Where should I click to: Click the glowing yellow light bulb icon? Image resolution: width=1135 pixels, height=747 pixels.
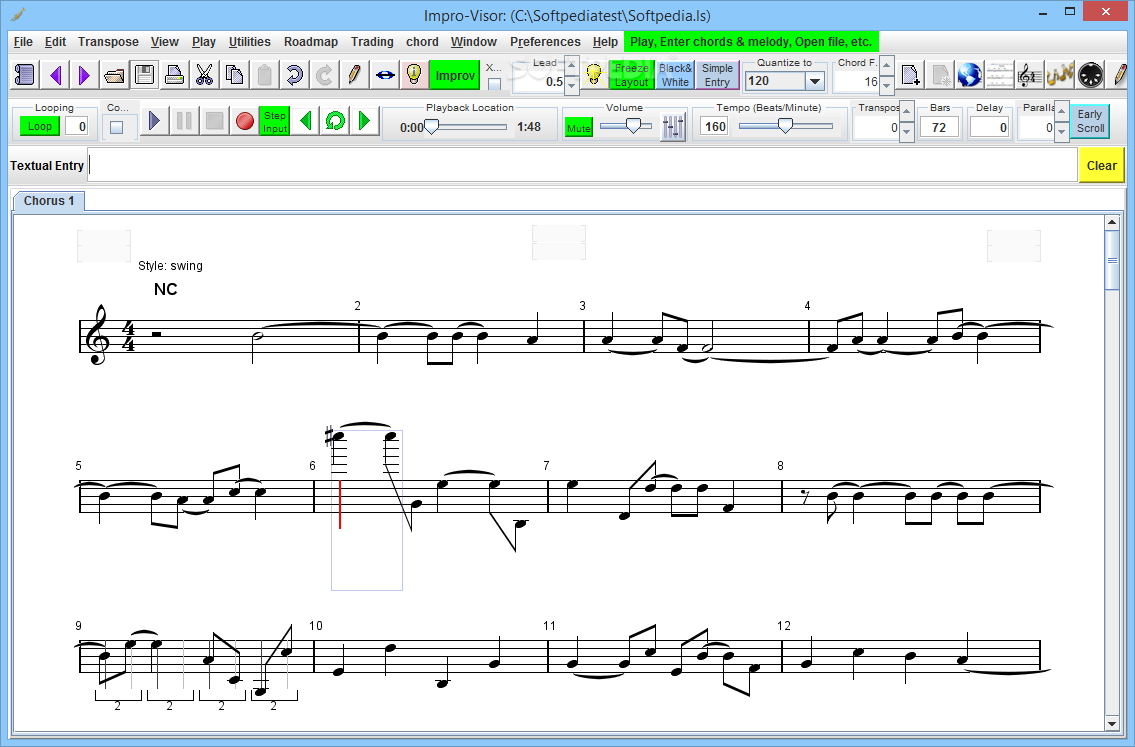[594, 75]
